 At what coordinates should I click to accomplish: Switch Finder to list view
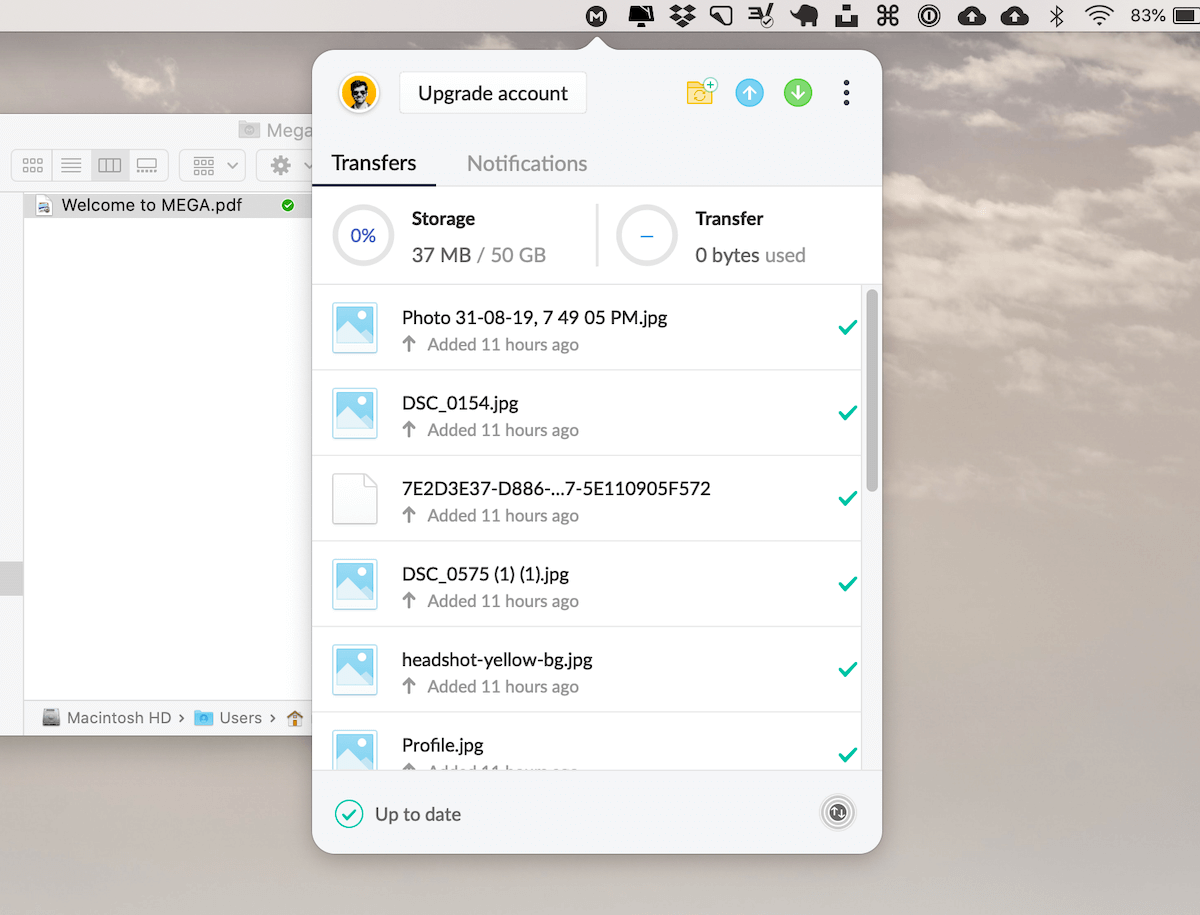pyautogui.click(x=71, y=165)
